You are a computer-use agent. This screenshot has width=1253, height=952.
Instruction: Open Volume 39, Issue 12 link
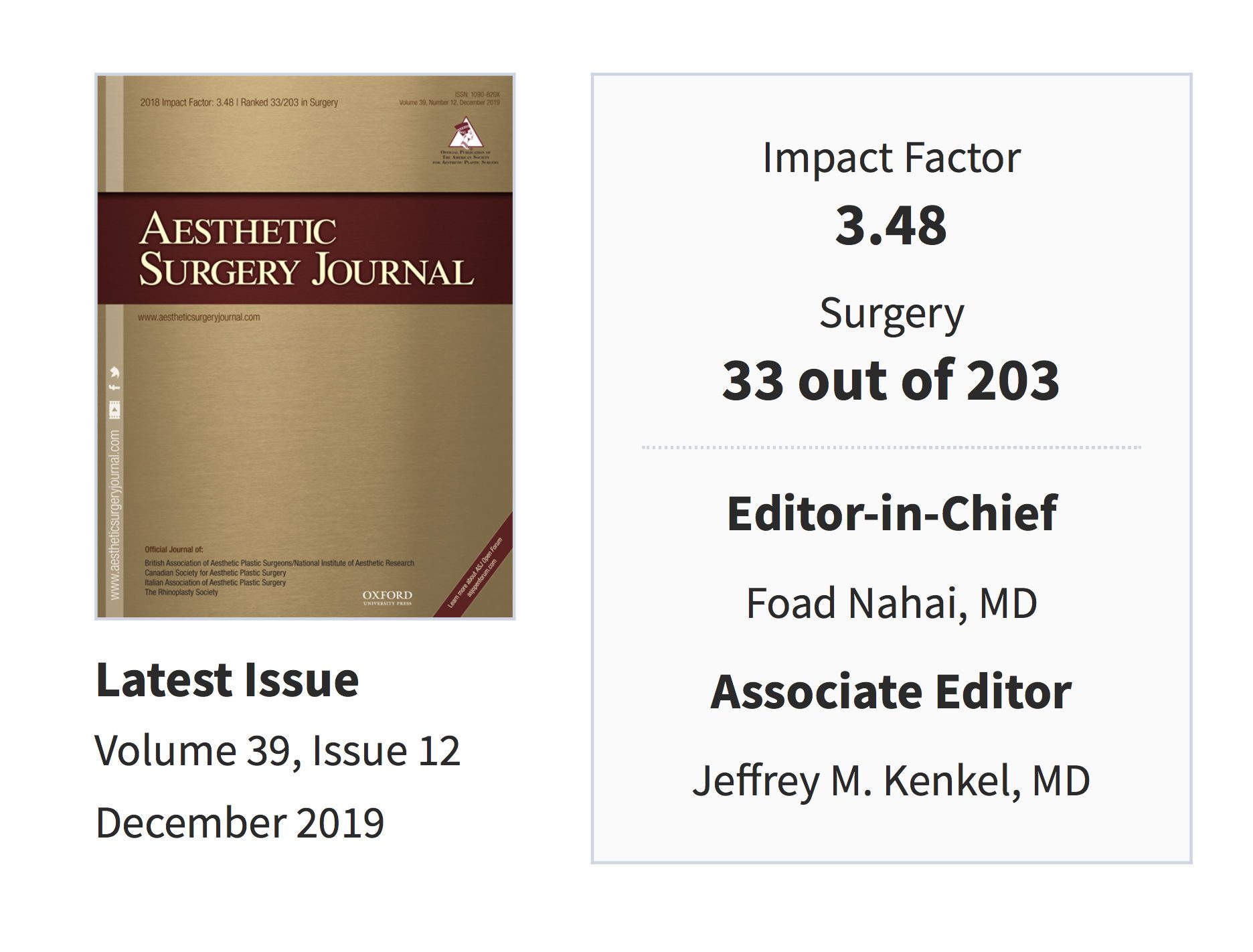coord(278,750)
